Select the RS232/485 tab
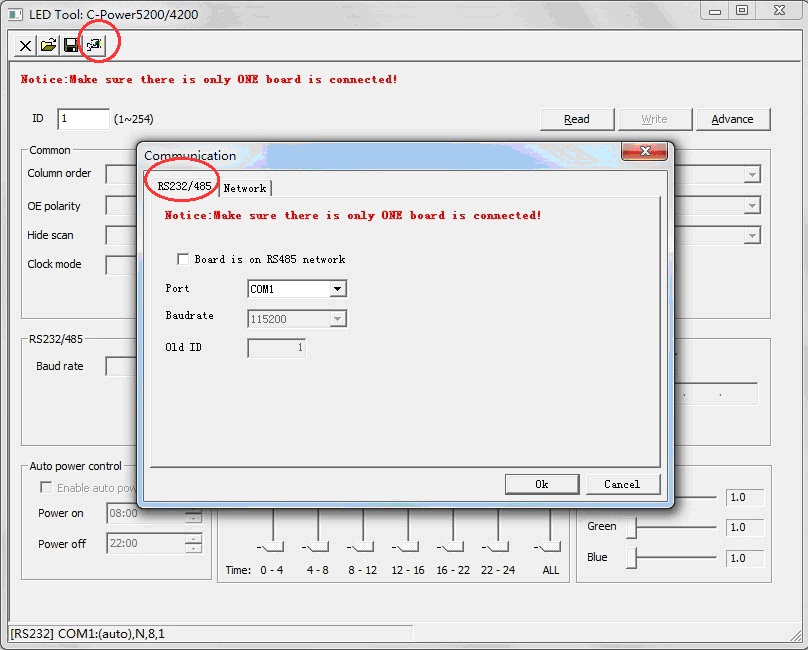The image size is (808, 650). click(x=184, y=186)
